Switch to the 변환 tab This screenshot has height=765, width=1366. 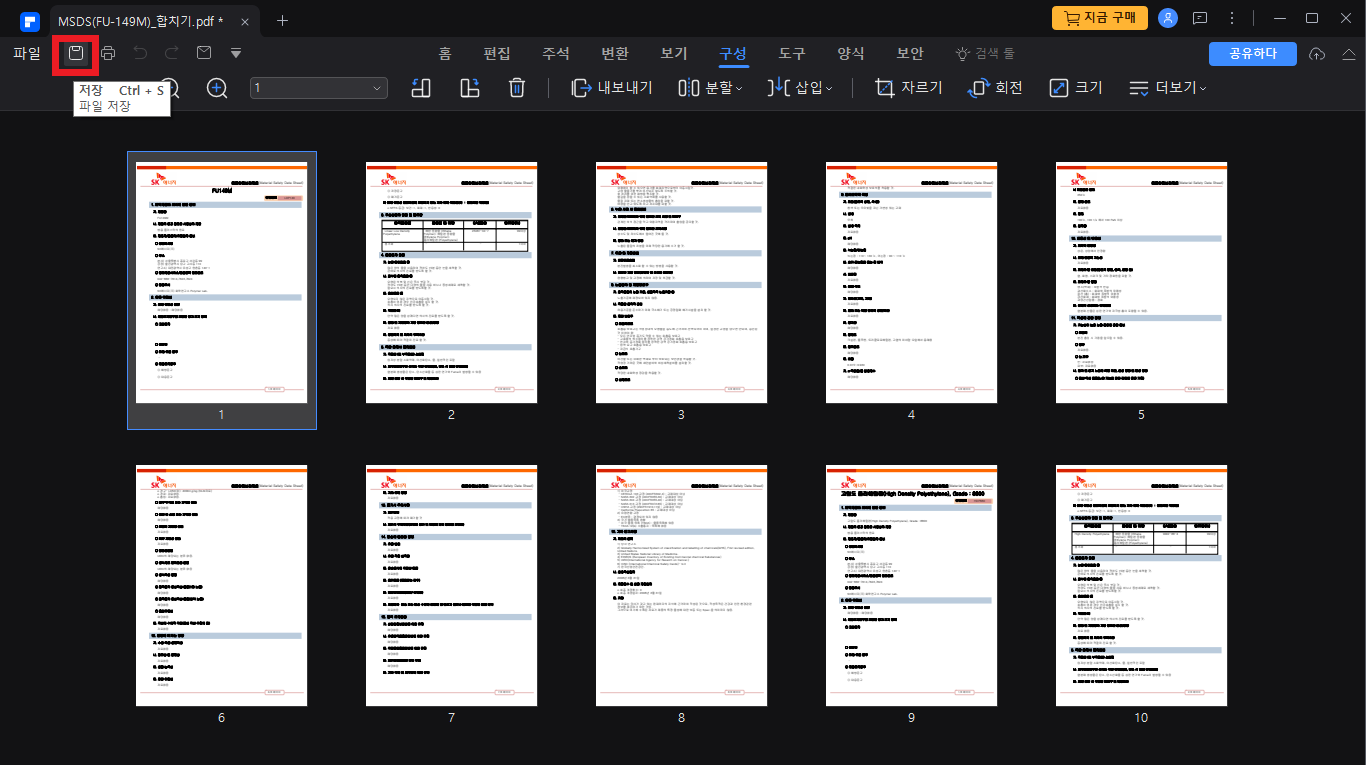(x=615, y=53)
